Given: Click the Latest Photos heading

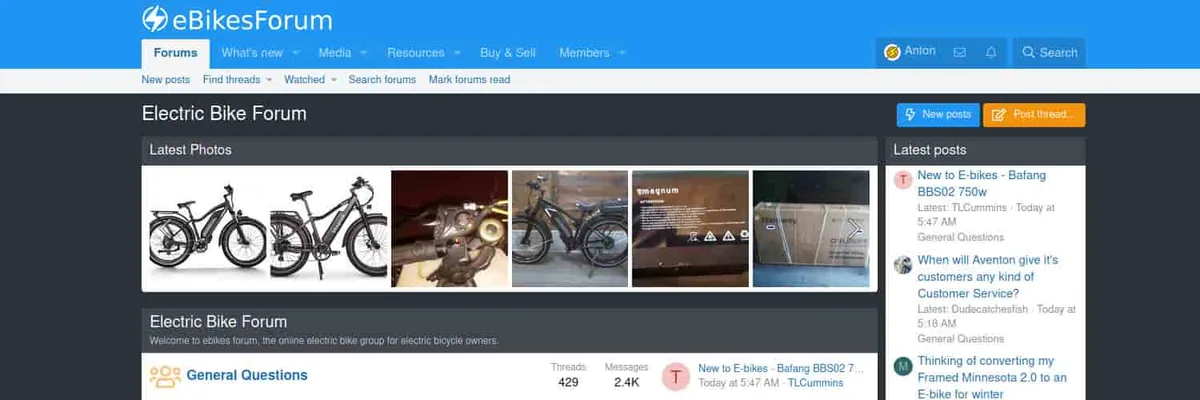Looking at the screenshot, I should click(x=190, y=150).
